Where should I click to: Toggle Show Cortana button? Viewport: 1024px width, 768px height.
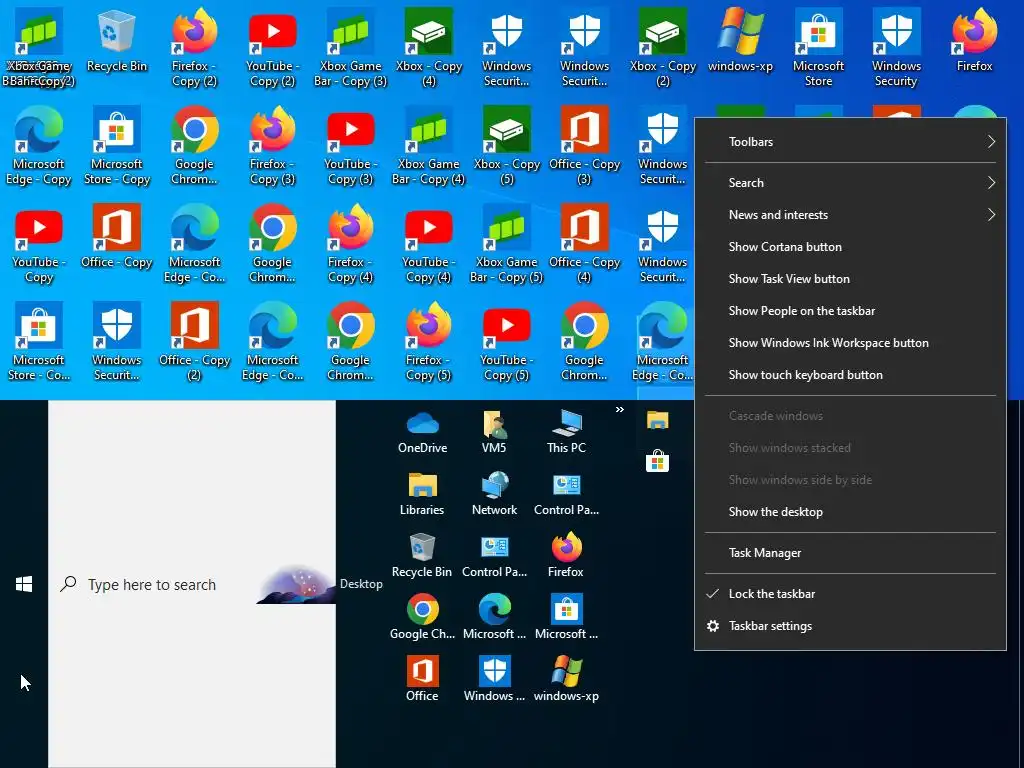tap(850, 247)
